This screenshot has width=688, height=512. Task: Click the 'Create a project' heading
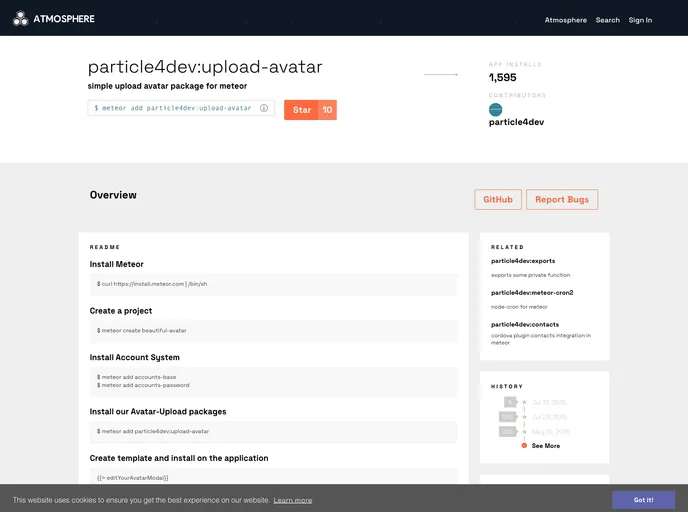coord(121,311)
